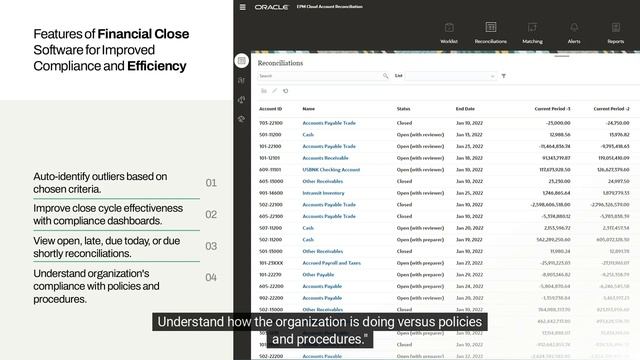640x360 pixels.
Task: Click the amount 25,250.00
Action: (559, 181)
